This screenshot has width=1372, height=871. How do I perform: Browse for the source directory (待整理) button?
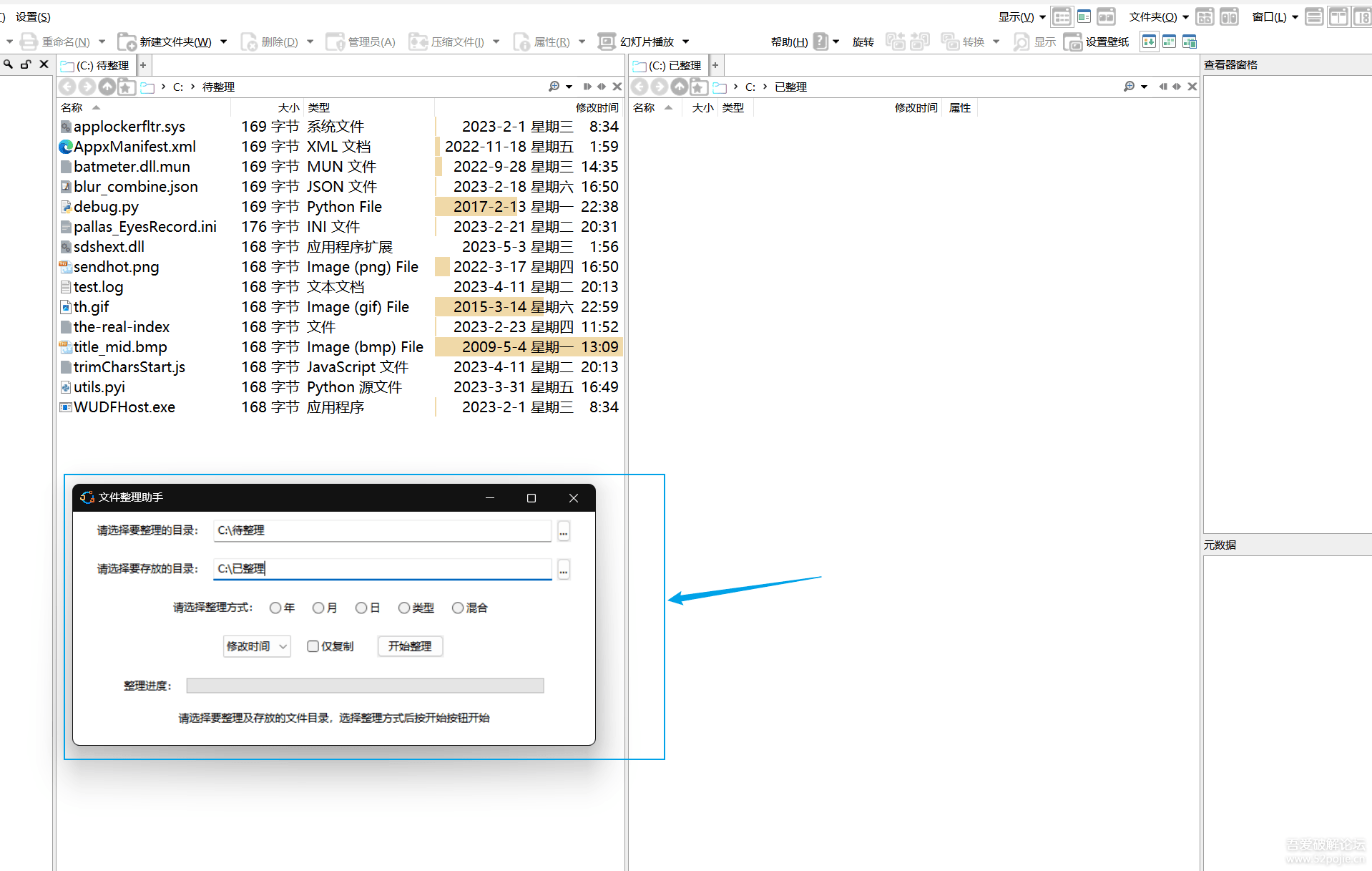point(564,531)
